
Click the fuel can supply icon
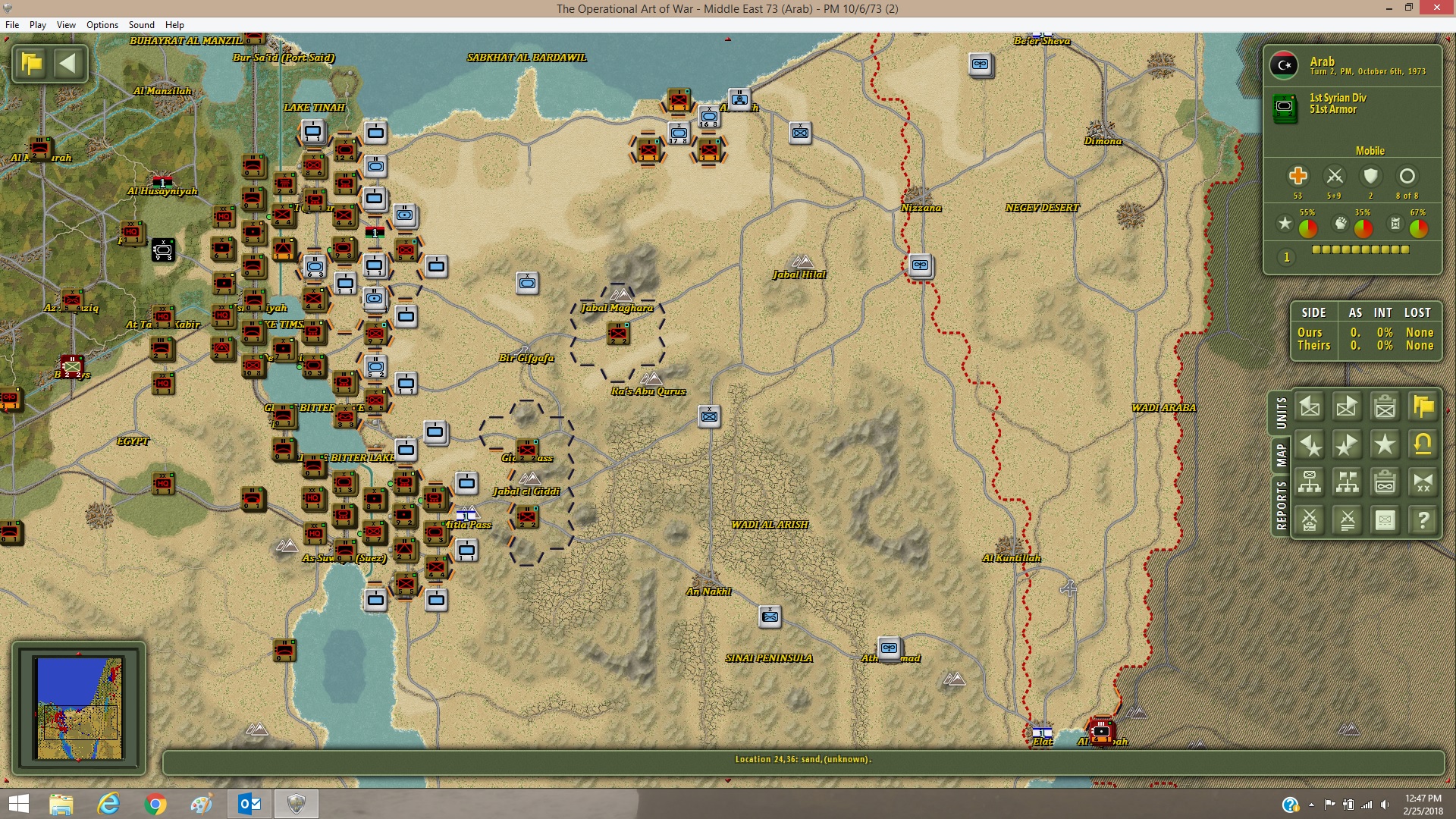coord(1395,224)
